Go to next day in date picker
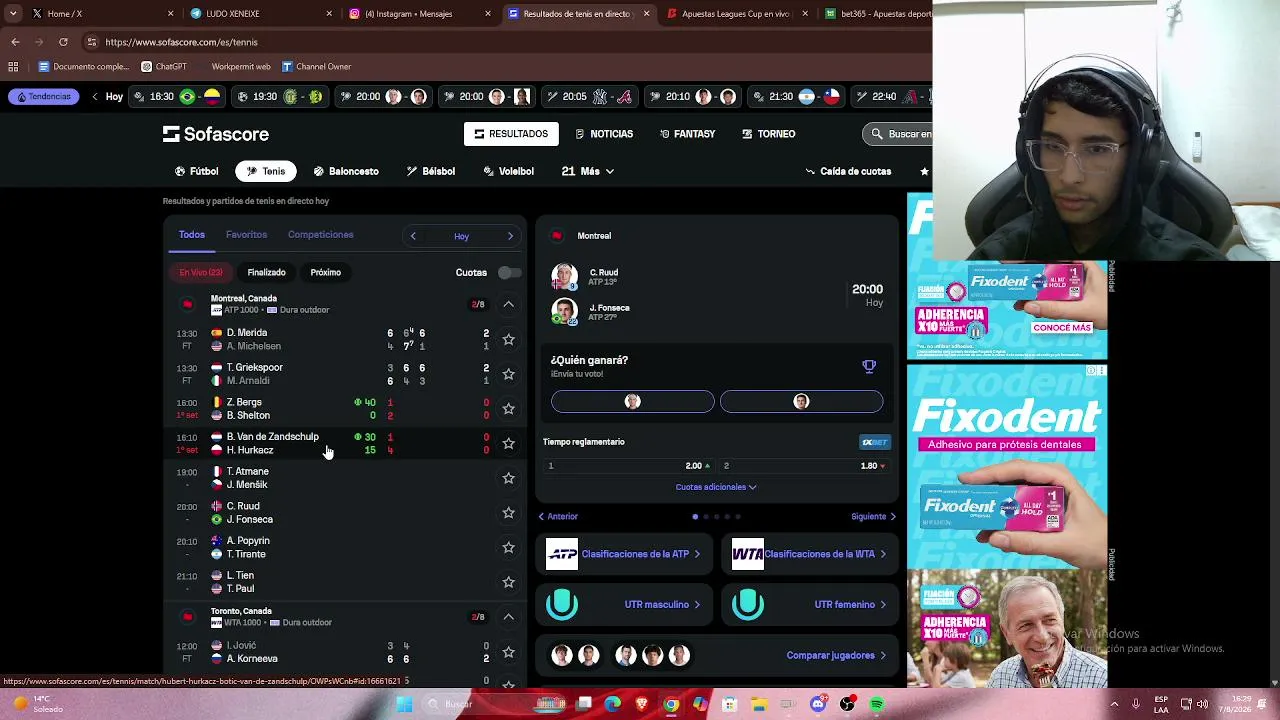The height and width of the screenshot is (720, 1280). tap(510, 236)
